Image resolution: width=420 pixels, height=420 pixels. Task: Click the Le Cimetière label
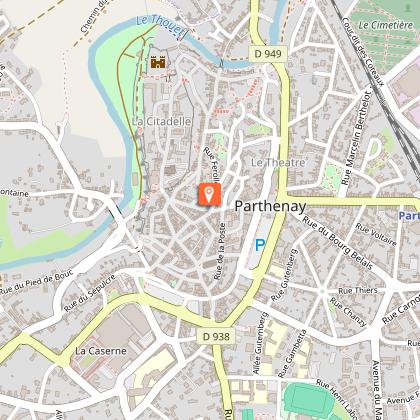click(386, 25)
